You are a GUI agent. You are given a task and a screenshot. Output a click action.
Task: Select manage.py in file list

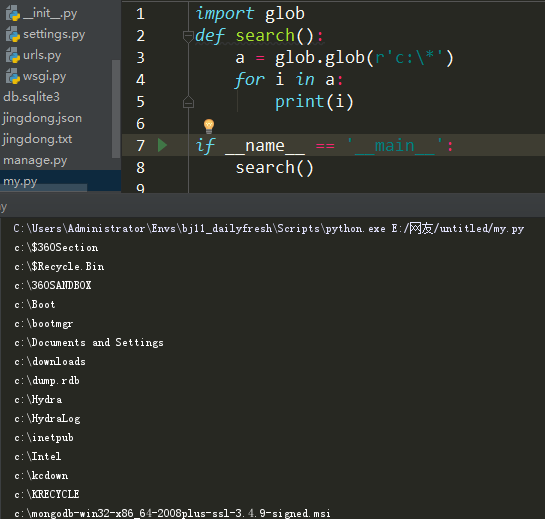tap(35, 160)
